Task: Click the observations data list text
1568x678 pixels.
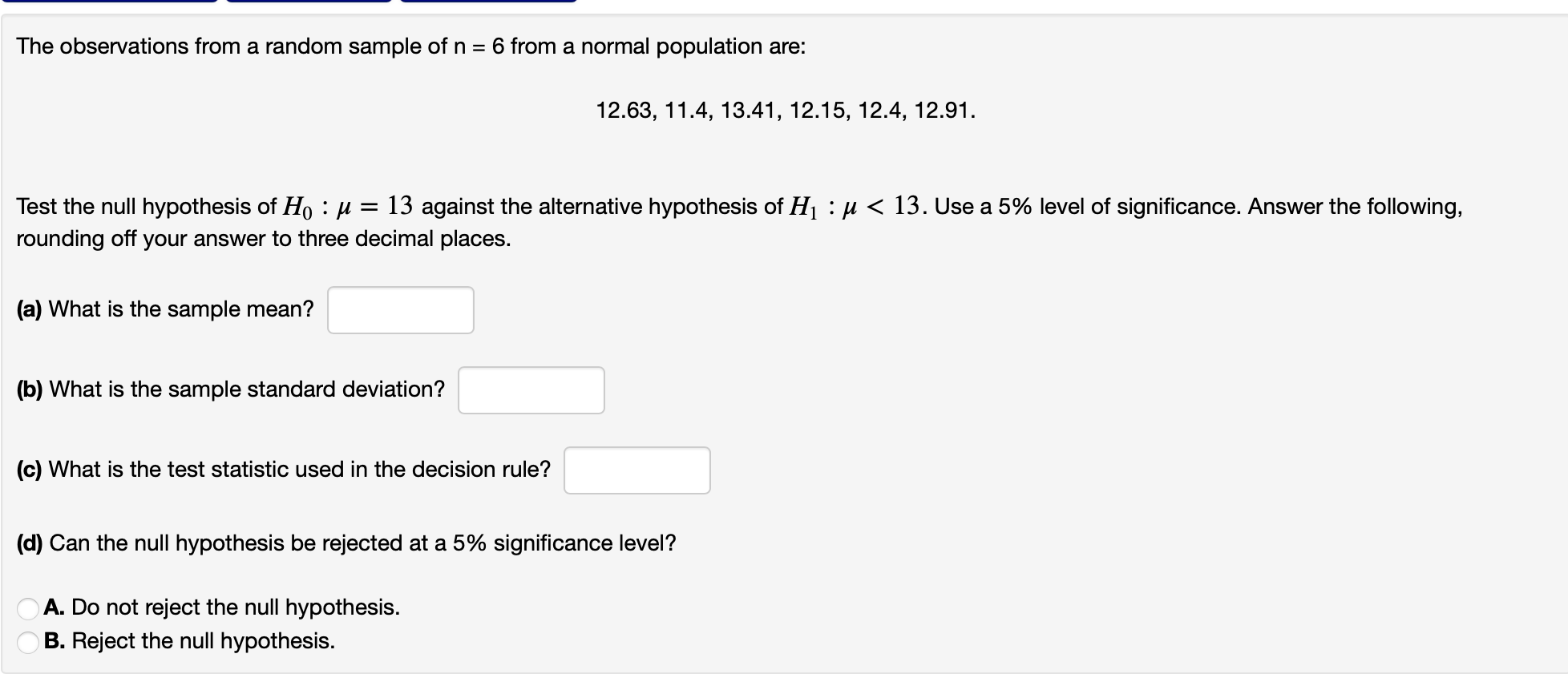Action: [x=784, y=111]
